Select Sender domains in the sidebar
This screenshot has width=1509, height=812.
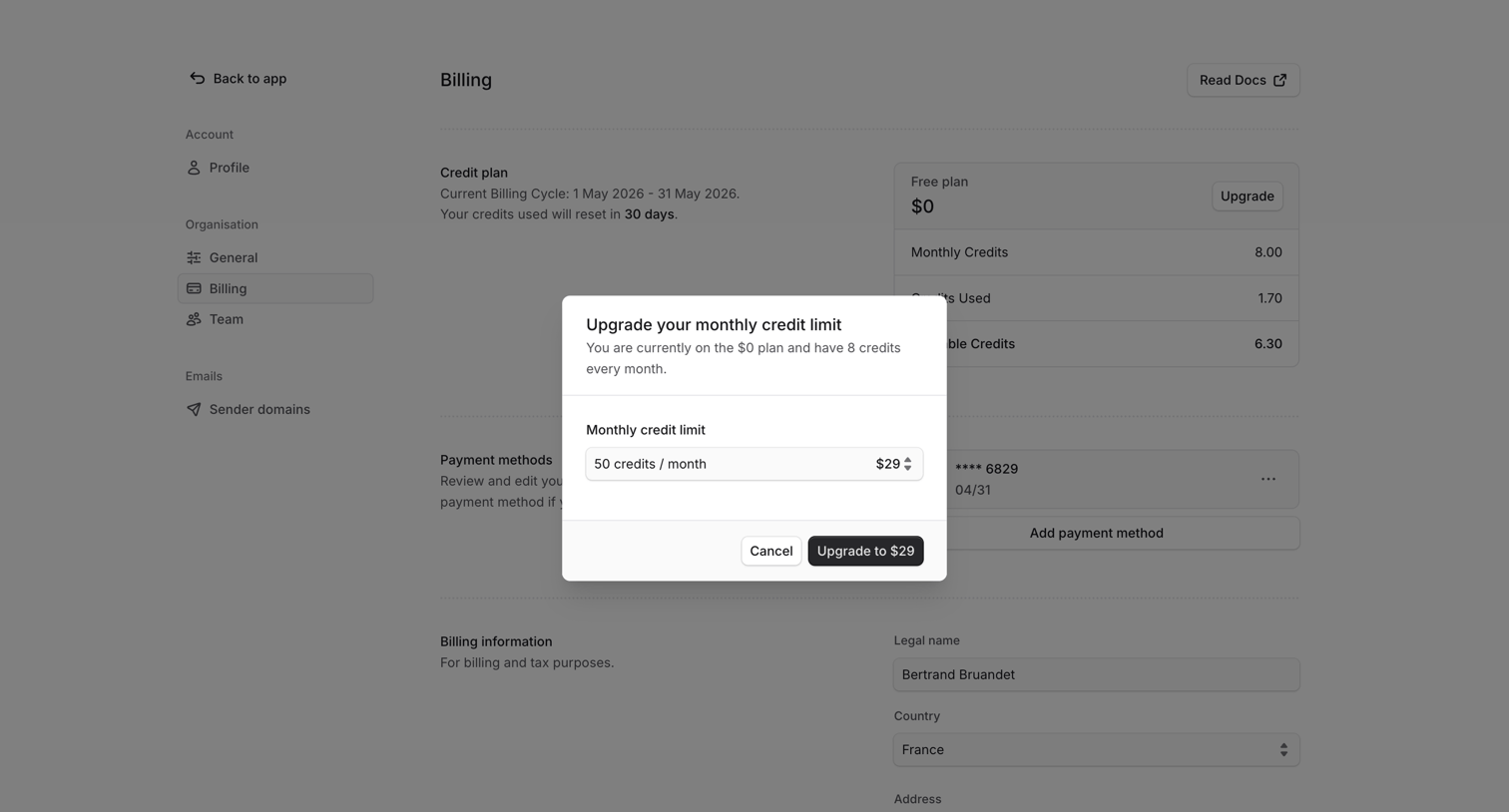275,409
